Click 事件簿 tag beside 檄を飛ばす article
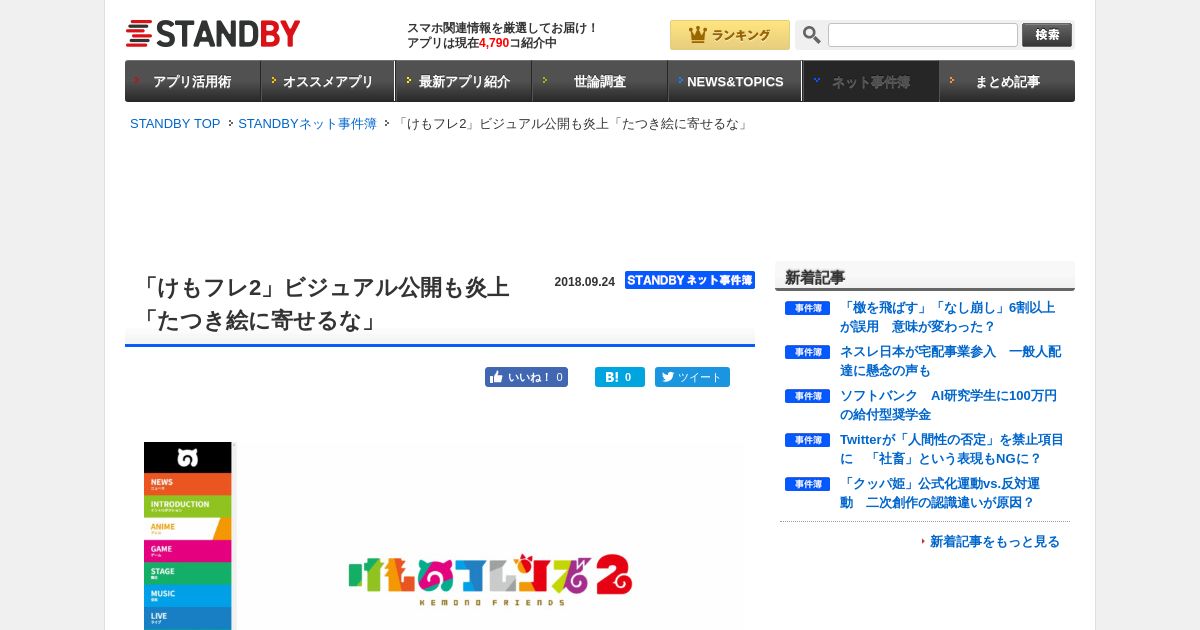Viewport: 1200px width, 630px height. pyautogui.click(x=807, y=308)
